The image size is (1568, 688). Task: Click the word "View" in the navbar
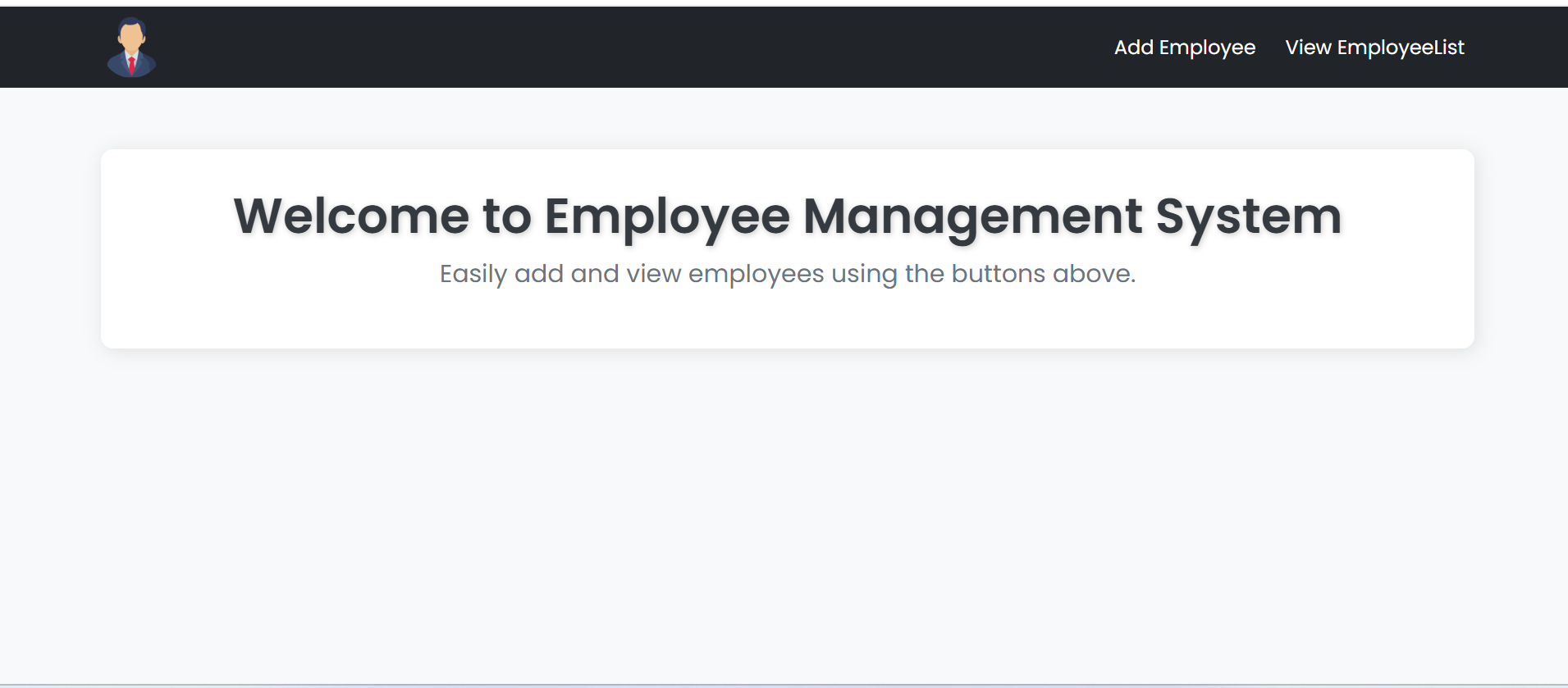pyautogui.click(x=1308, y=48)
